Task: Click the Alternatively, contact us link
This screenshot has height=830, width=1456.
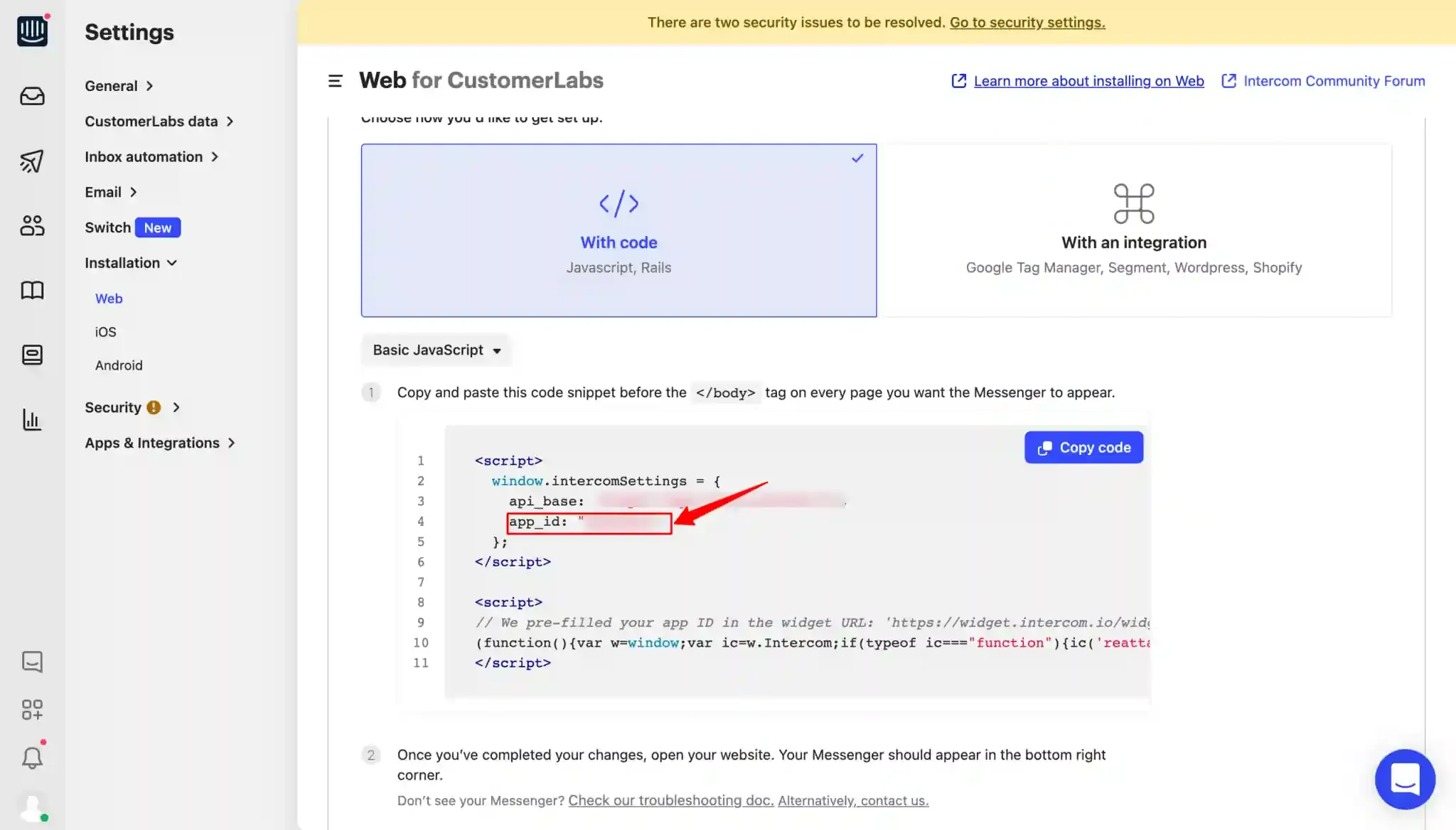Action: (853, 801)
